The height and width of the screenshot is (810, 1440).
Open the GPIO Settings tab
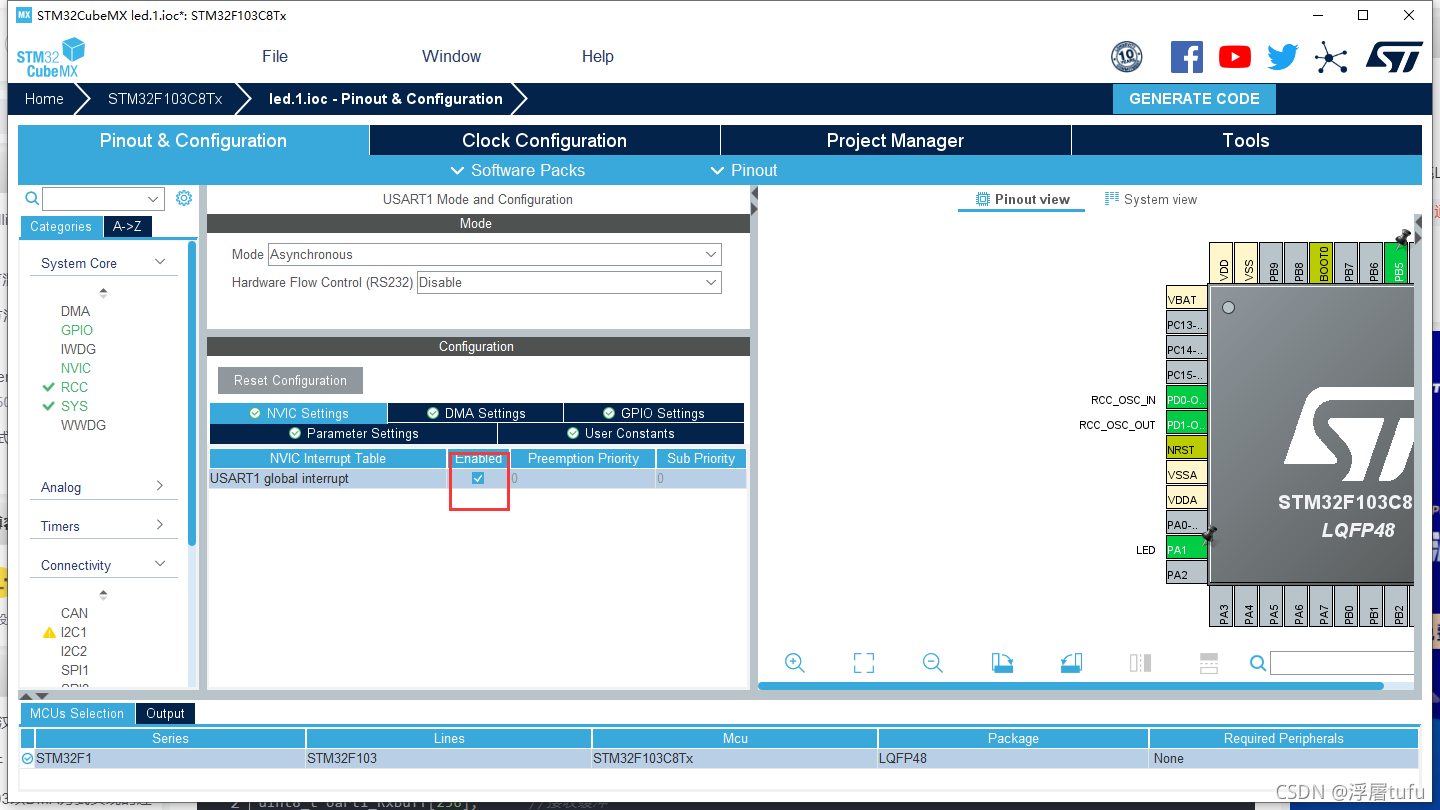(x=654, y=413)
